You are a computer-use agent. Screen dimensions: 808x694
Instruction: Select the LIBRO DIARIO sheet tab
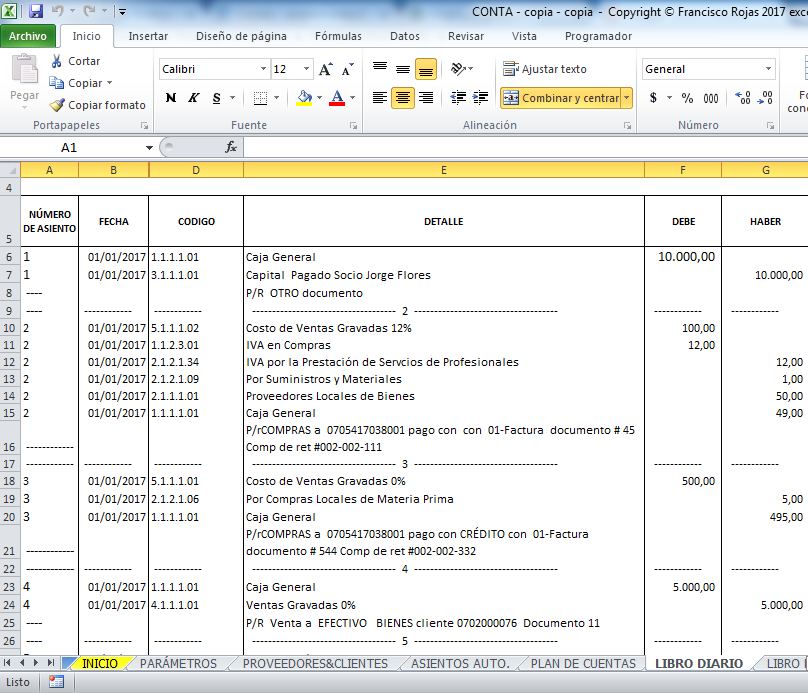[x=699, y=662]
